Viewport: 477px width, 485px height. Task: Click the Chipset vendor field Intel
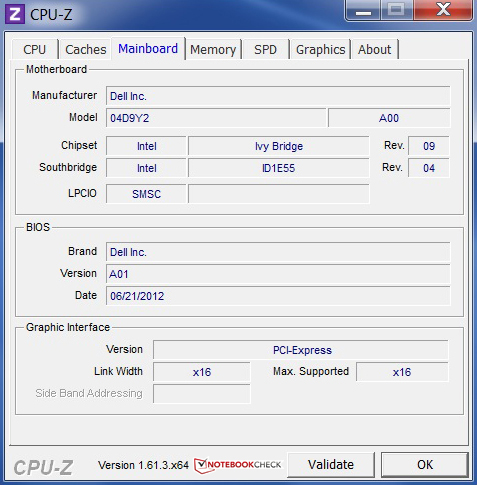pos(146,146)
